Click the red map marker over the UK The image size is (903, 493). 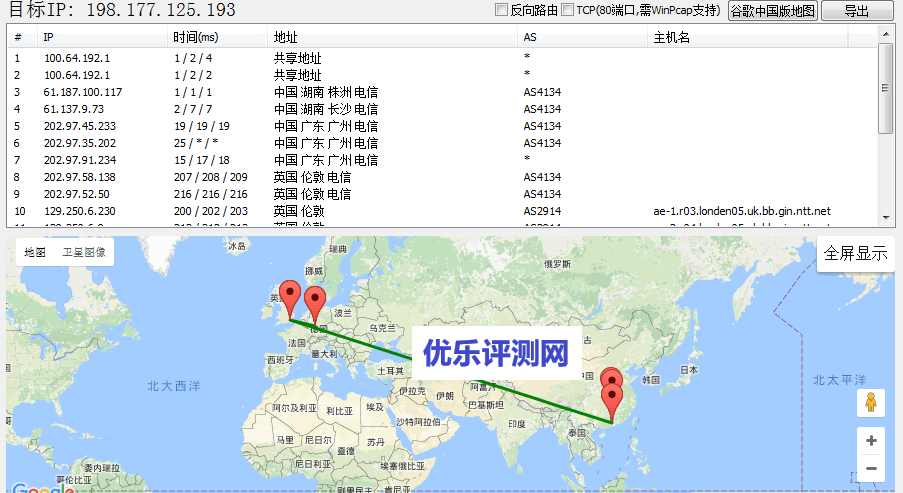click(291, 296)
